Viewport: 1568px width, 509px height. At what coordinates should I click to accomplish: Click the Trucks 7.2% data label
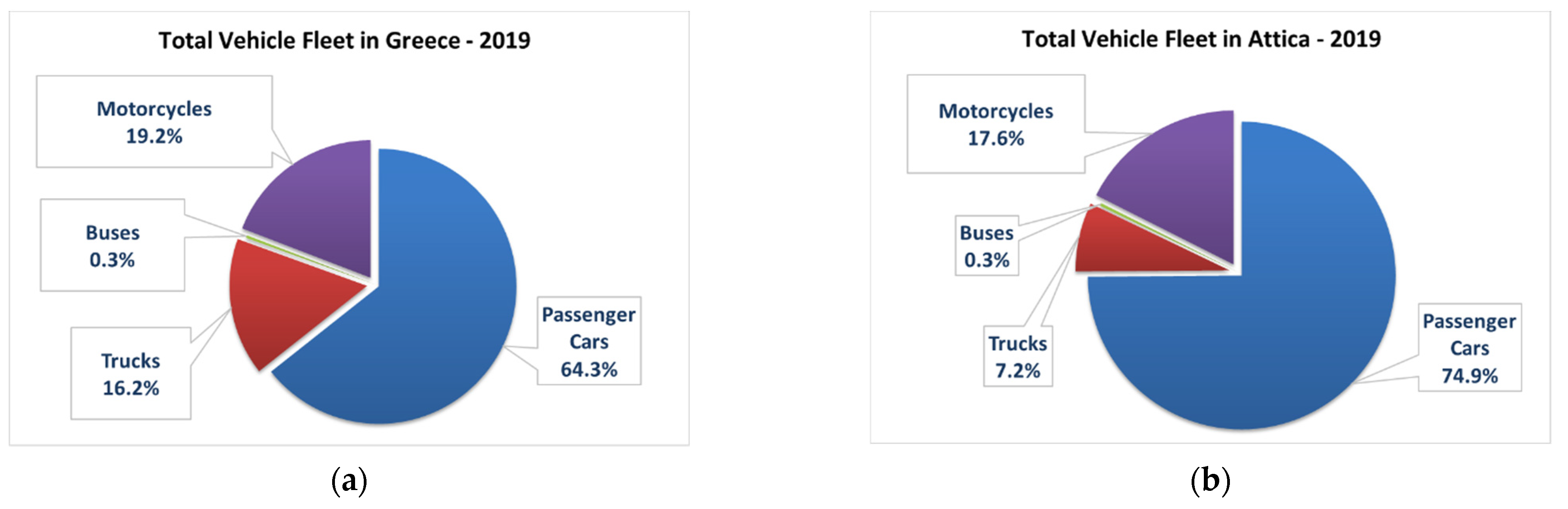click(1018, 357)
